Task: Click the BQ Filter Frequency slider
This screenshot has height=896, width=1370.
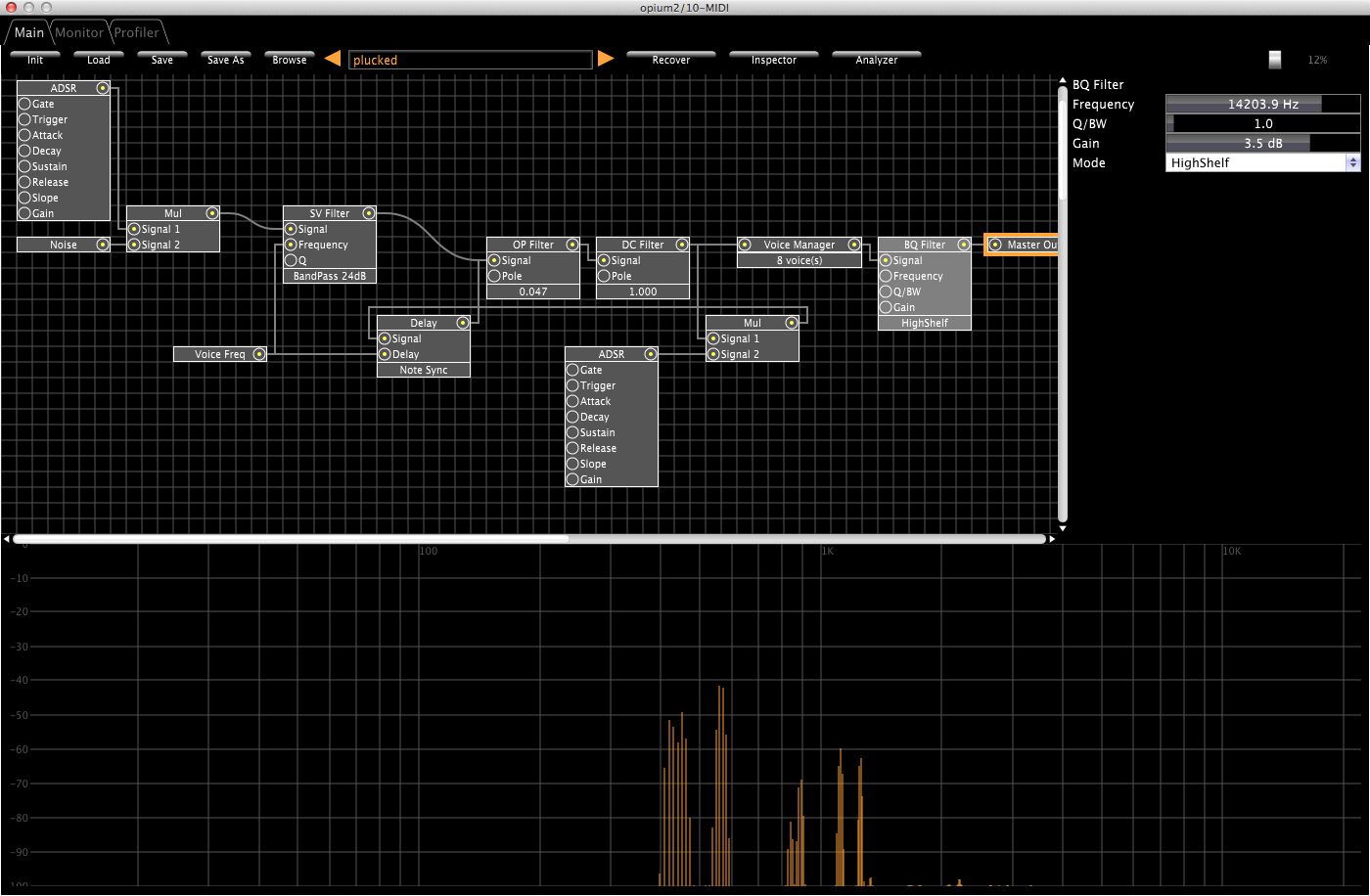Action: click(1262, 104)
